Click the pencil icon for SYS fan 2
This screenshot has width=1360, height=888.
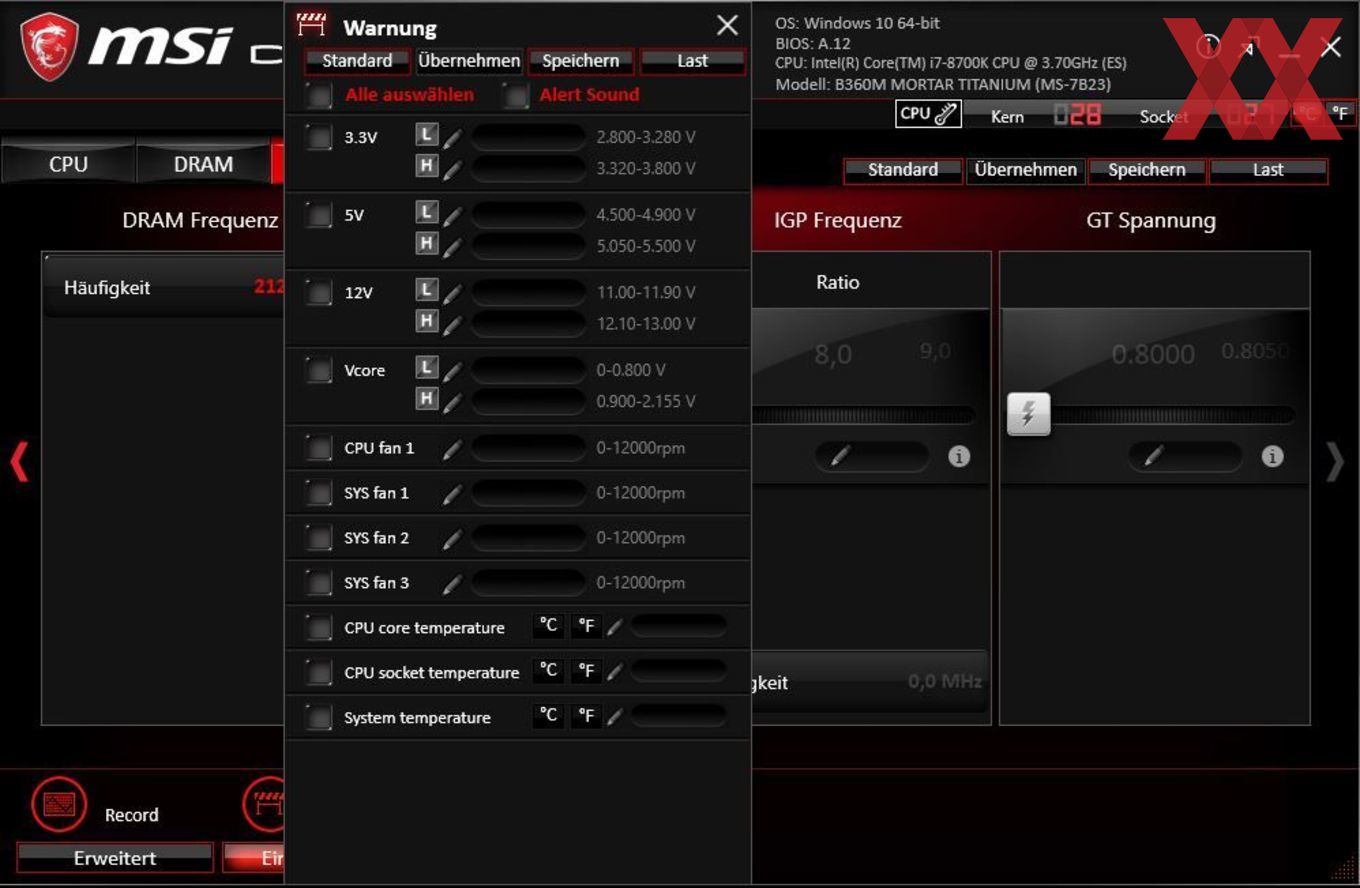pos(453,540)
